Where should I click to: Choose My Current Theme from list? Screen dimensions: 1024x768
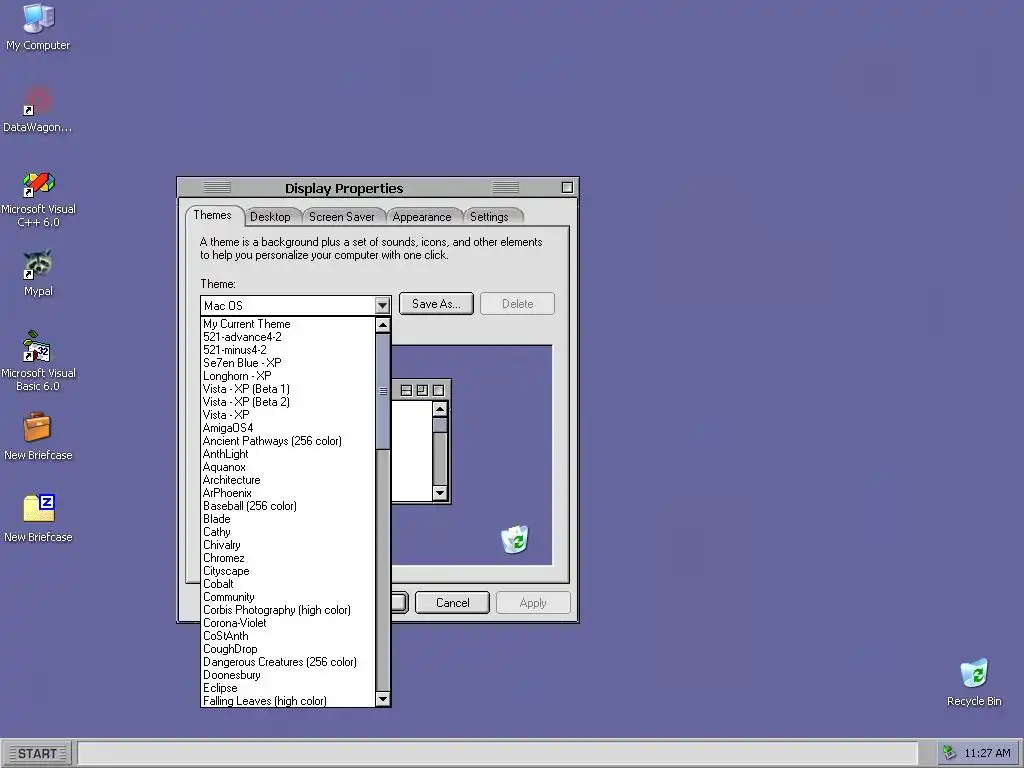tap(288, 324)
